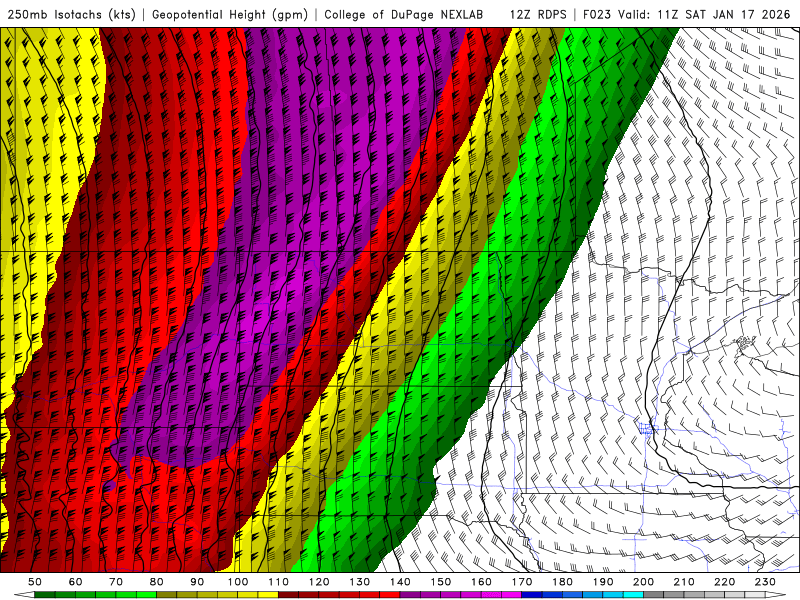Select the dark olive swatch starting at 80

[x=167, y=595]
